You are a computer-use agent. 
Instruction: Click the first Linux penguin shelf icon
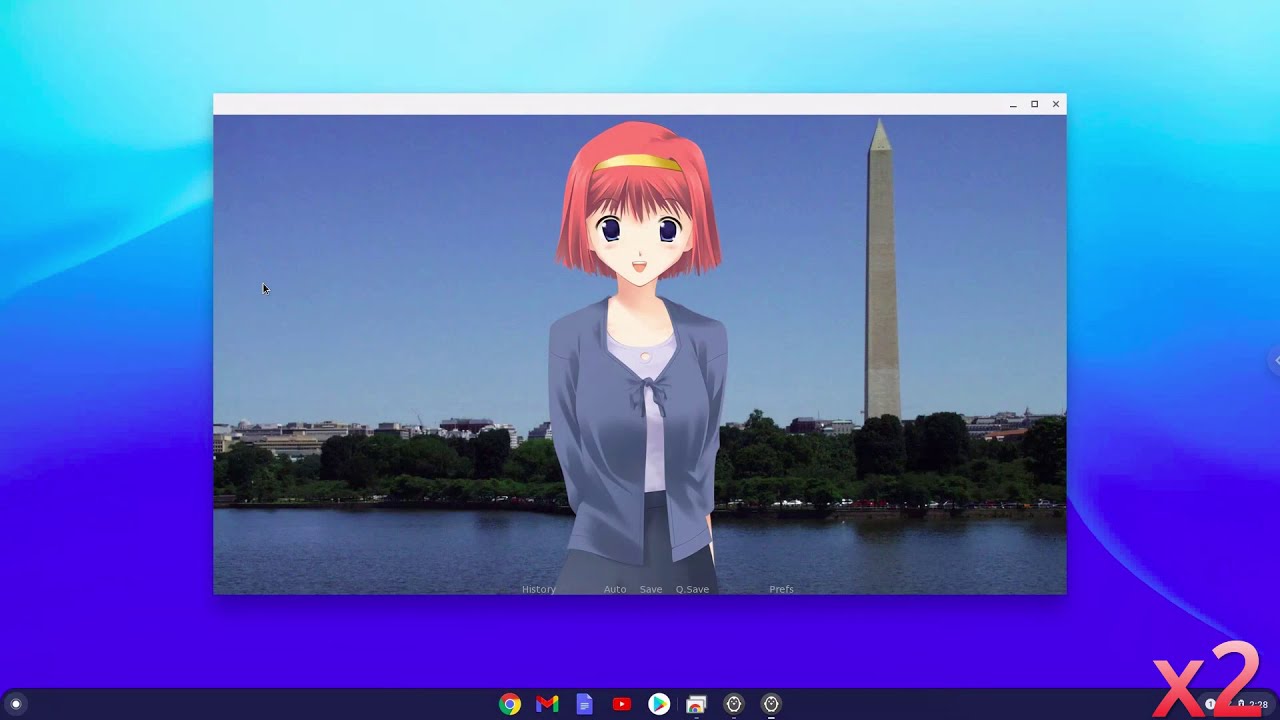(734, 704)
